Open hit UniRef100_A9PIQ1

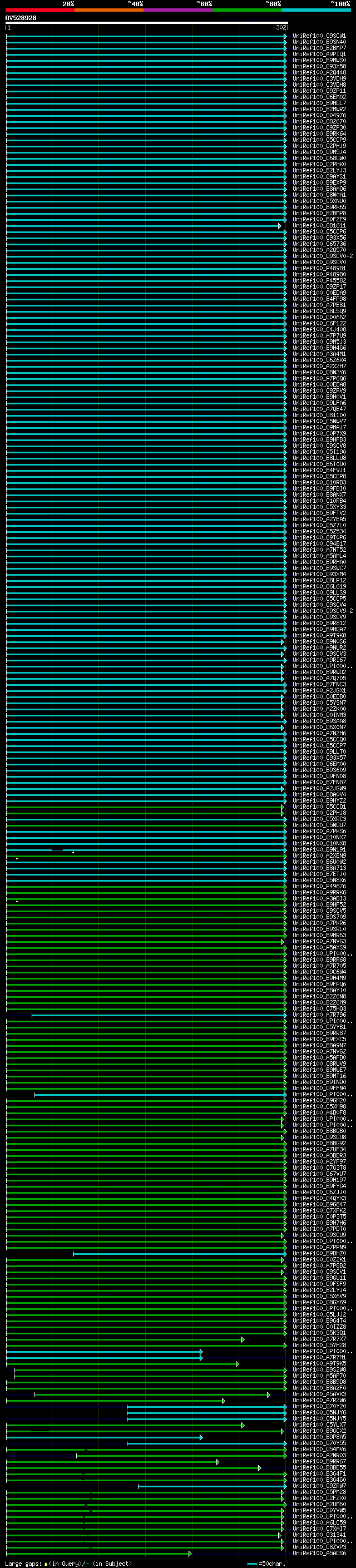319,55
